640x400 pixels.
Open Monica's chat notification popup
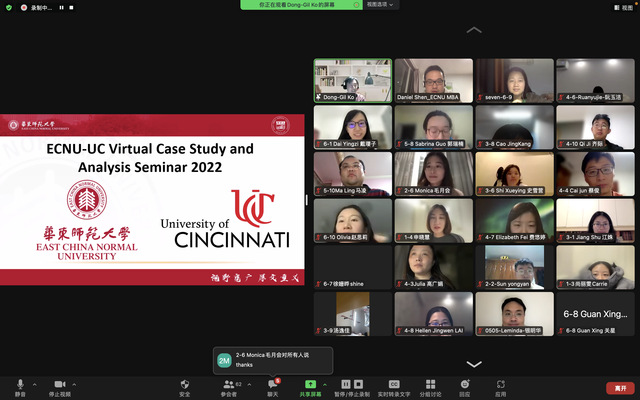(273, 360)
